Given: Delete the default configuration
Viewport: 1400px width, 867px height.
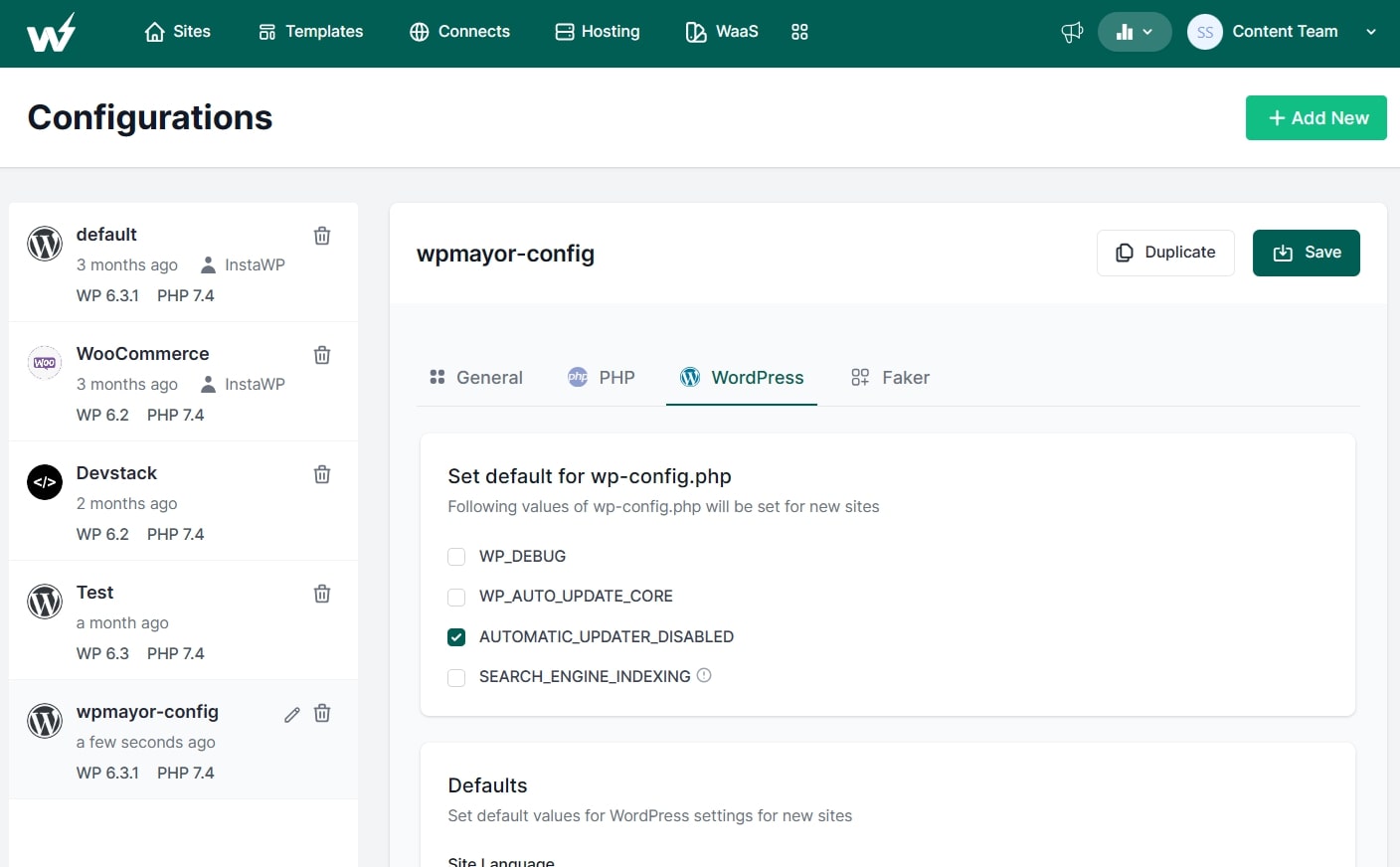Looking at the screenshot, I should tap(322, 236).
